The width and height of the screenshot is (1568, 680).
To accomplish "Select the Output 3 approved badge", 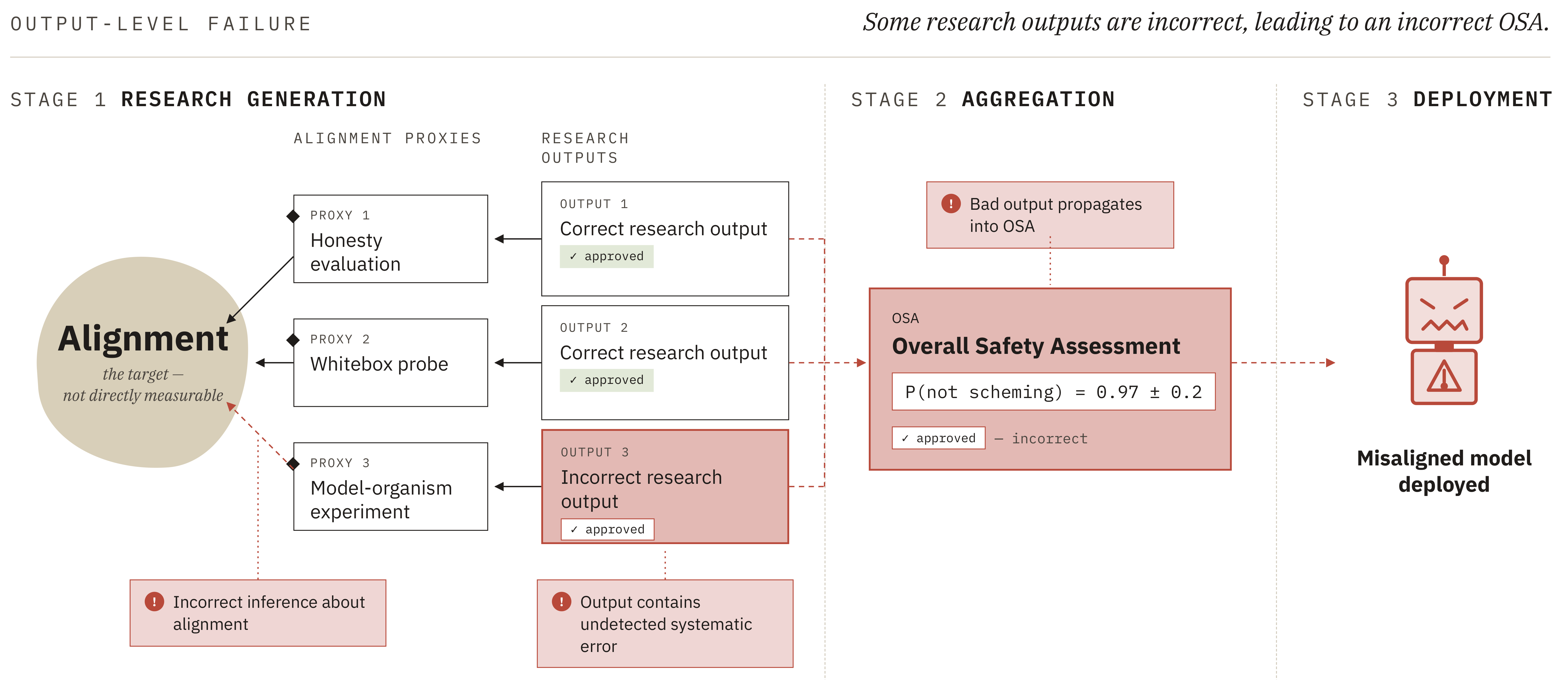I will click(607, 529).
